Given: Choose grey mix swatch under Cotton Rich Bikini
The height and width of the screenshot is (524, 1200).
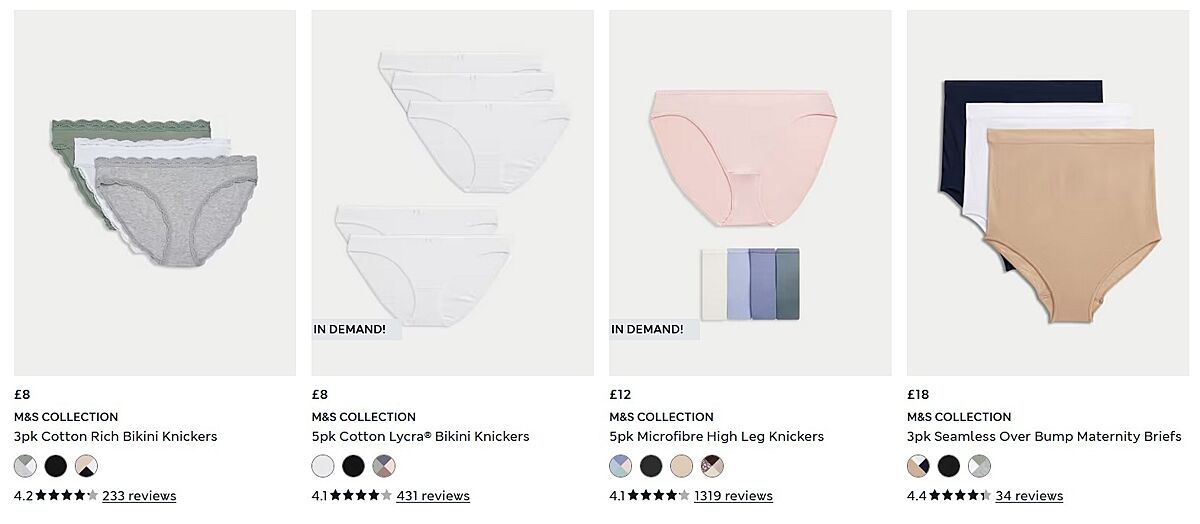Looking at the screenshot, I should pos(26,466).
